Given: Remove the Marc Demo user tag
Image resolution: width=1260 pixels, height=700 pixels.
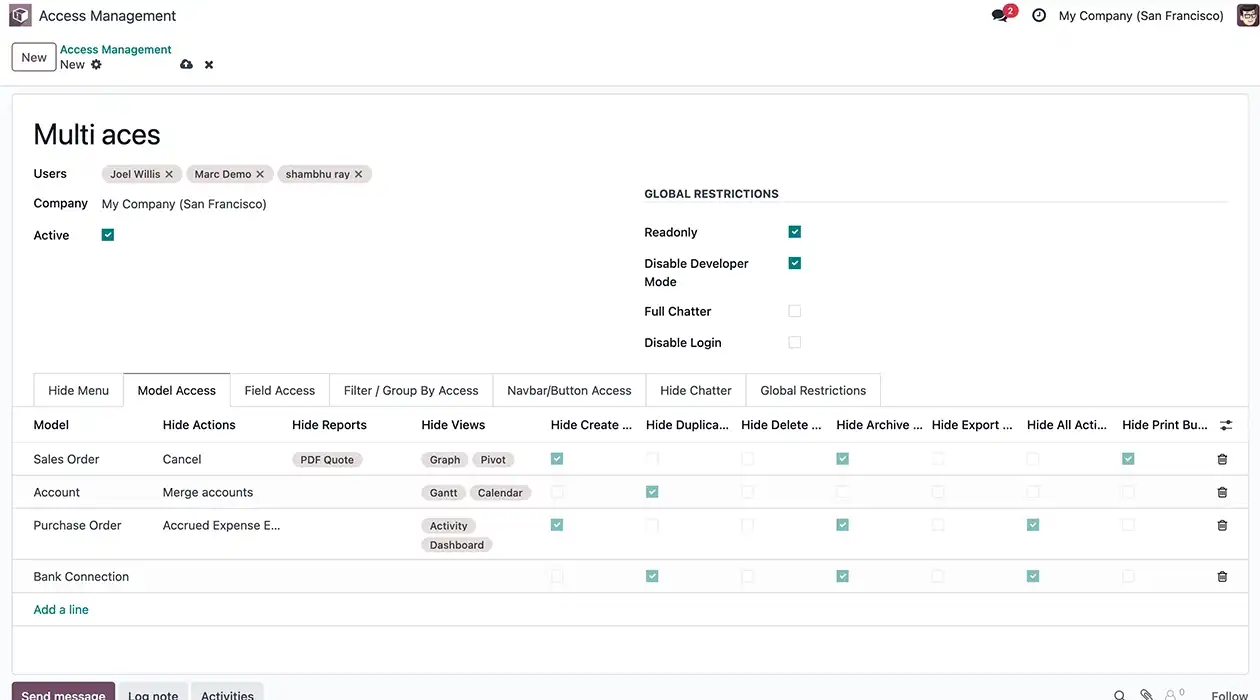Looking at the screenshot, I should [260, 173].
